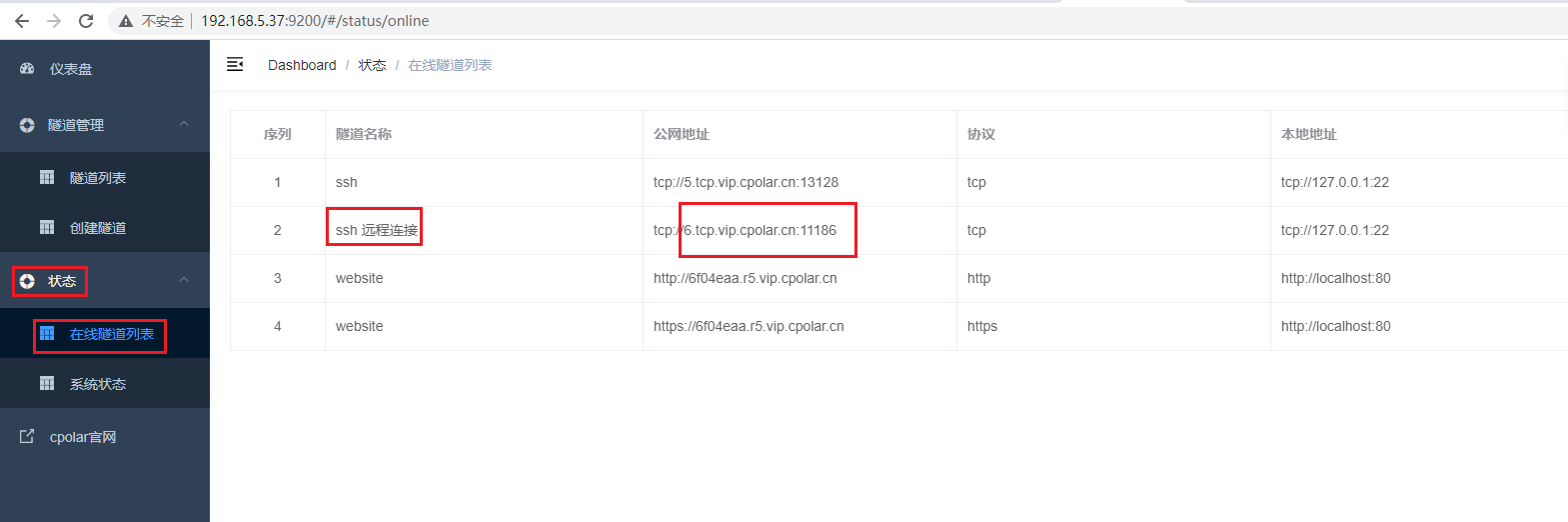
Task: Click protocol cell 'https' in row 4
Action: (x=982, y=326)
